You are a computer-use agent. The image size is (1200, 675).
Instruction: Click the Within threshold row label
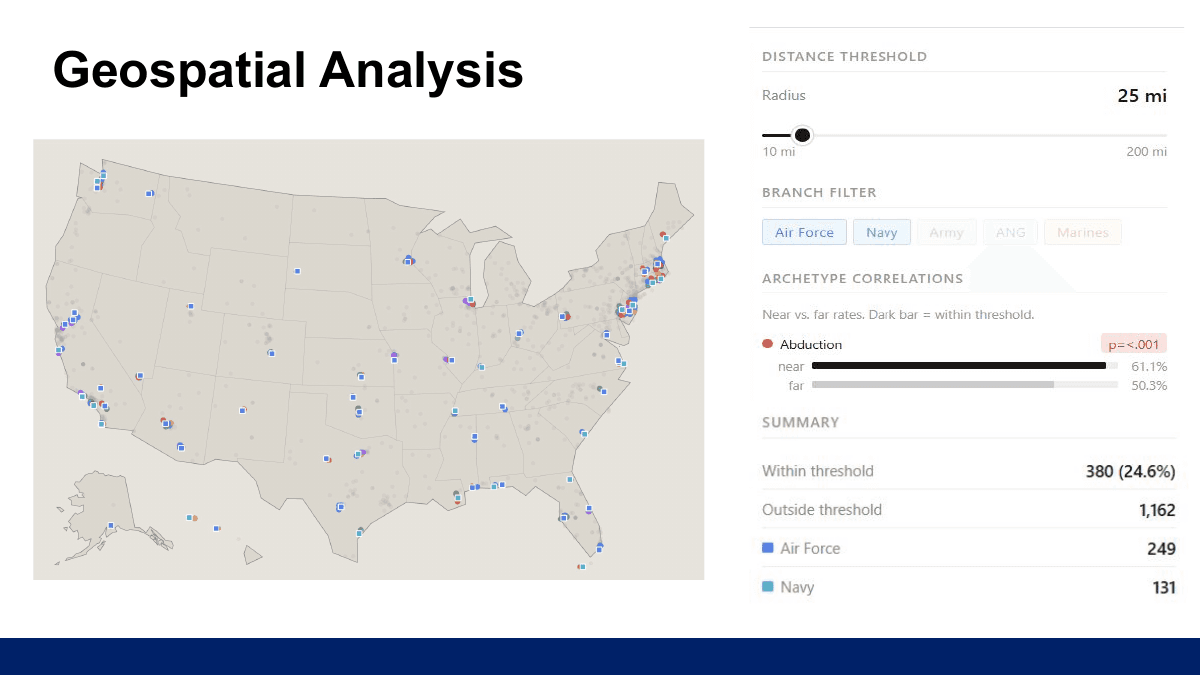point(818,471)
